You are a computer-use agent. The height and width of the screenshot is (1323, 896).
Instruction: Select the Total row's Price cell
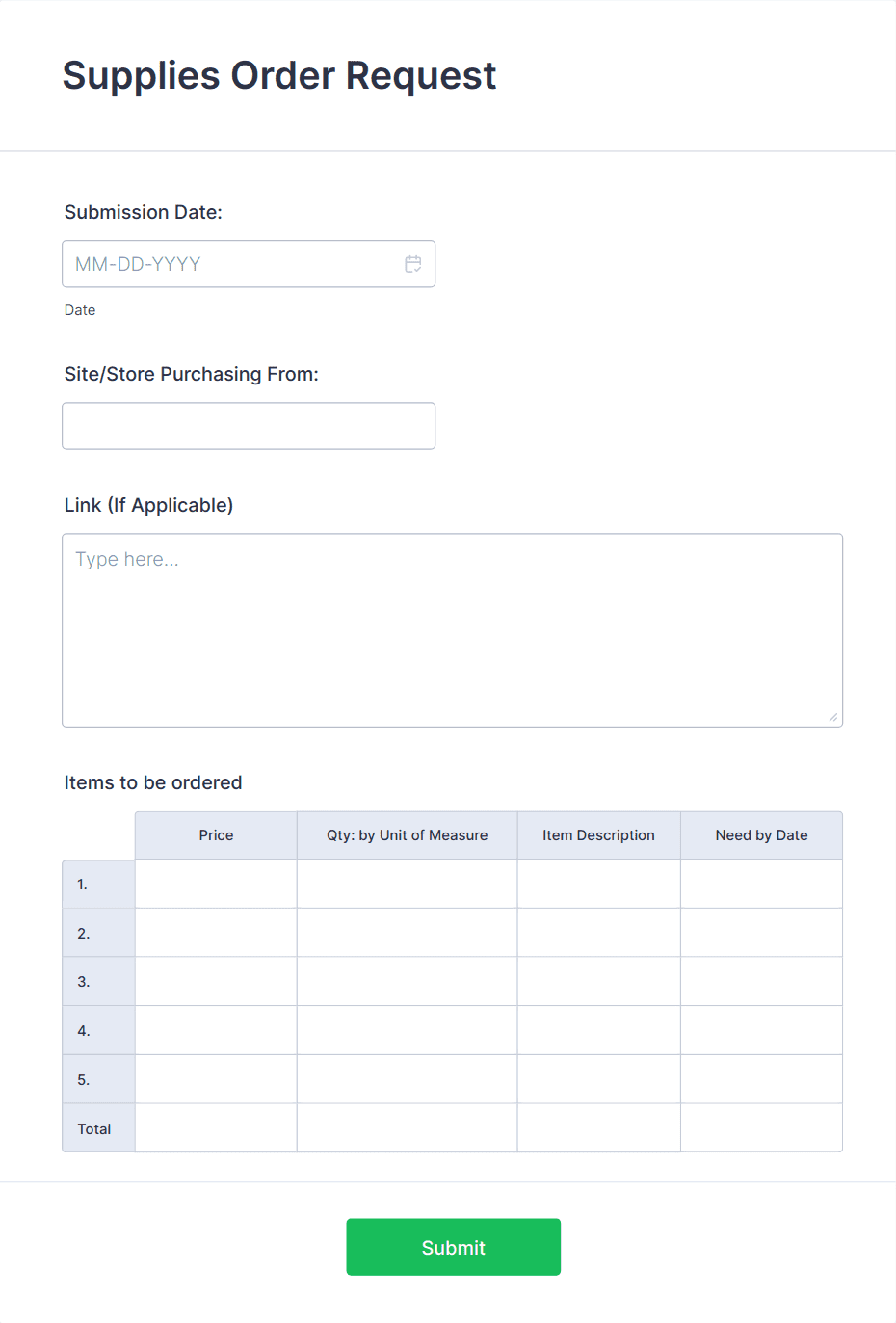point(215,1127)
